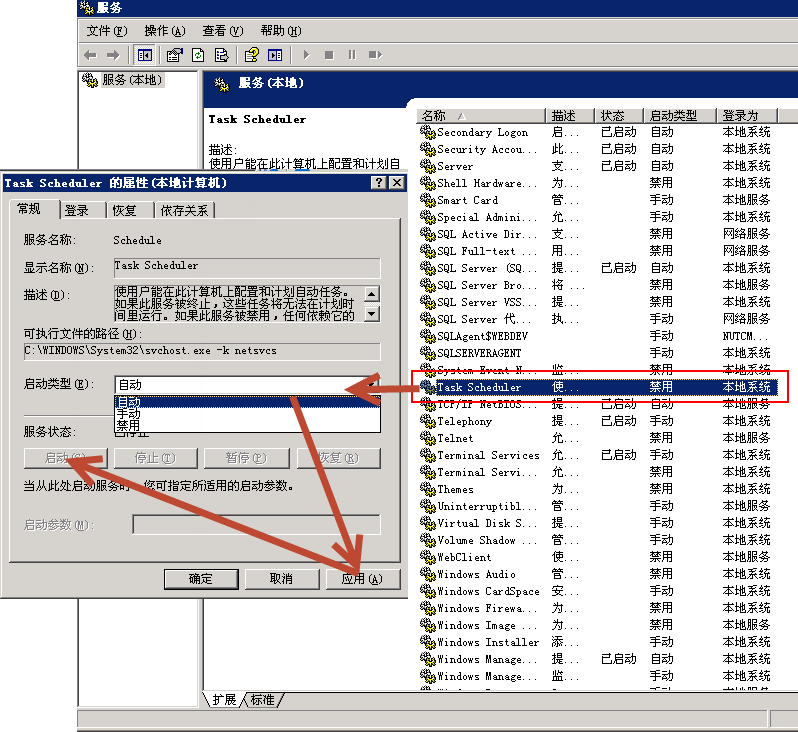Switch to the 依存关系 tab
The height and width of the screenshot is (732, 798).
tap(184, 210)
